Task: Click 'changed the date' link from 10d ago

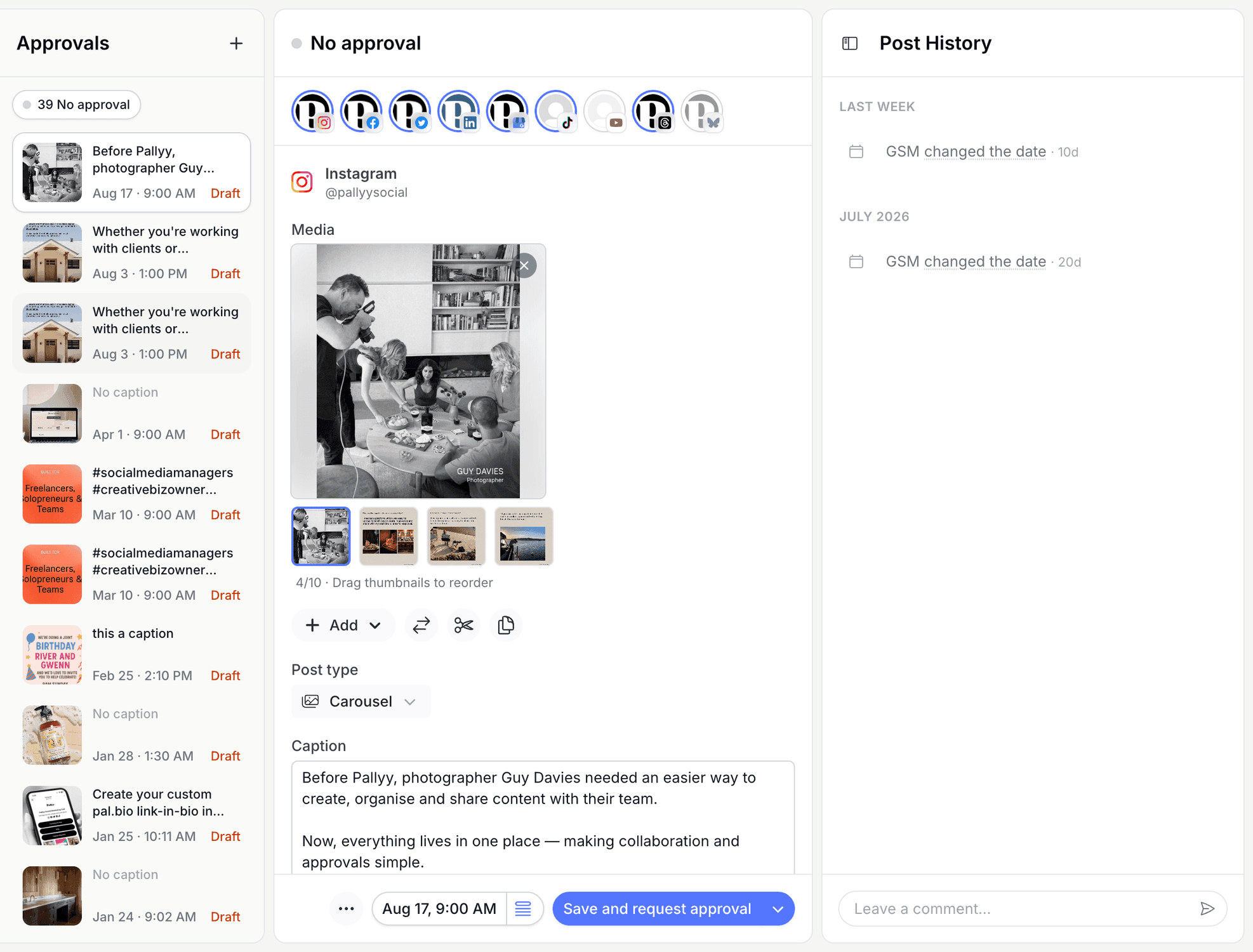Action: pos(984,152)
